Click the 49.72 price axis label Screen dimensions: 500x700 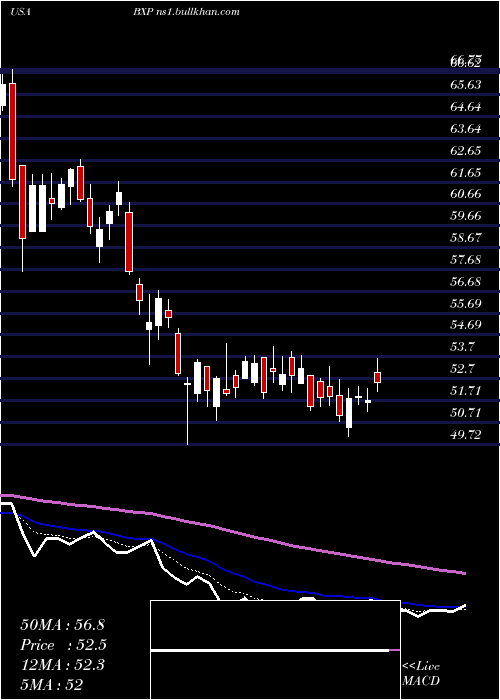(466, 434)
